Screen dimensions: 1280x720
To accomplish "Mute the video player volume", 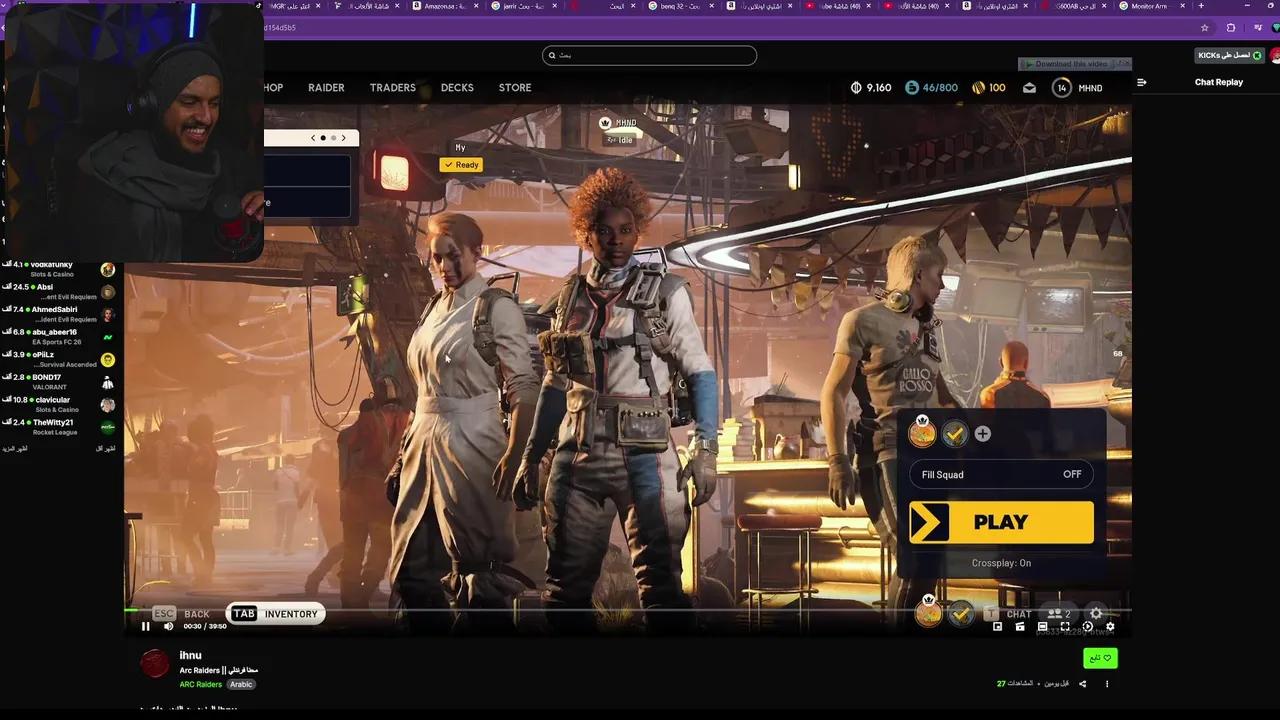I will pyautogui.click(x=168, y=627).
